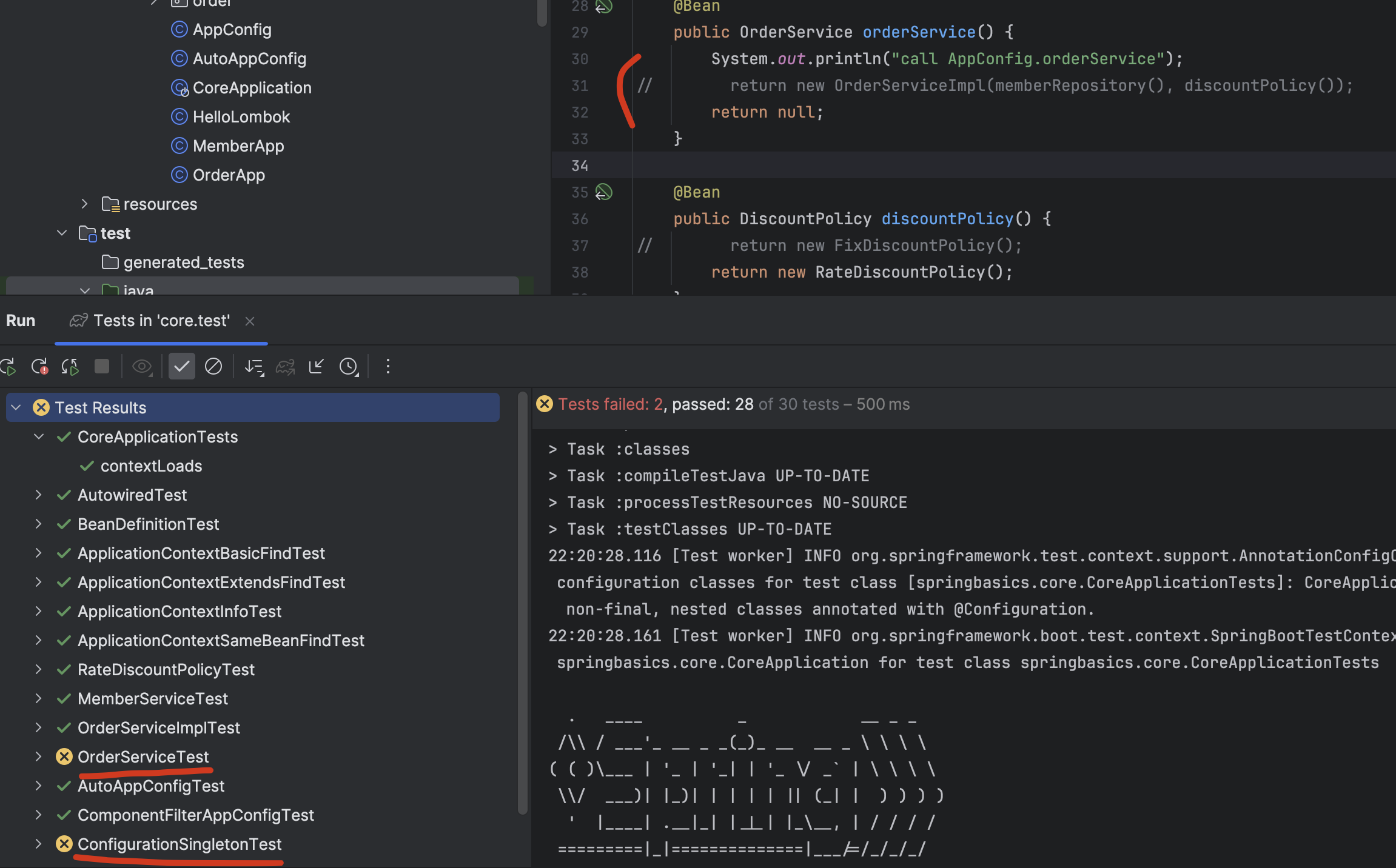
Task: Select OrderServiceImplTest result
Action: point(159,728)
